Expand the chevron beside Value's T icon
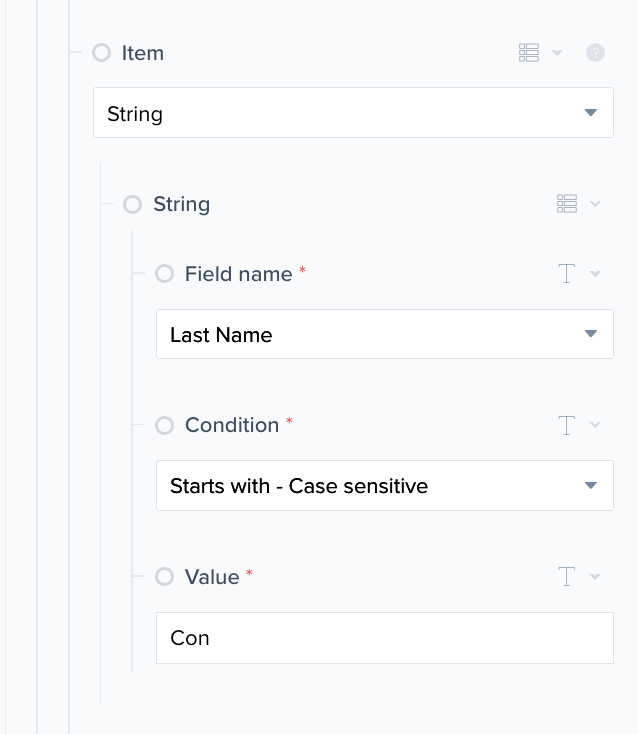This screenshot has height=734, width=638. (595, 577)
